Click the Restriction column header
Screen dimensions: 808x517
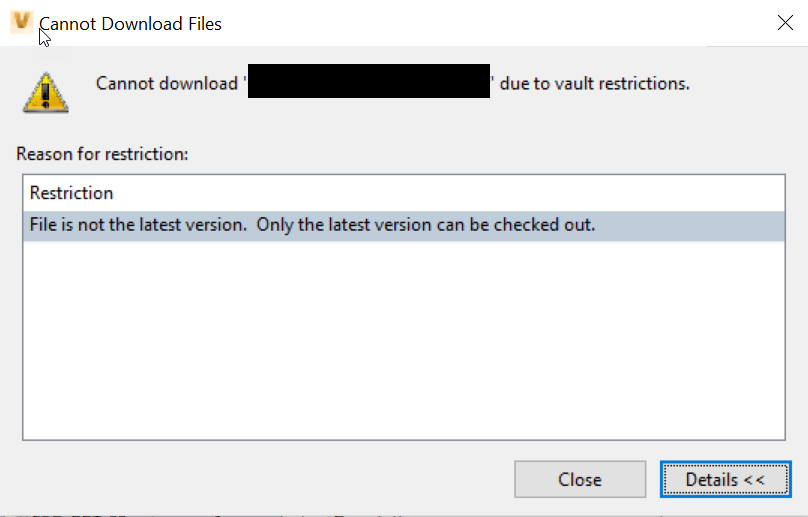72,193
